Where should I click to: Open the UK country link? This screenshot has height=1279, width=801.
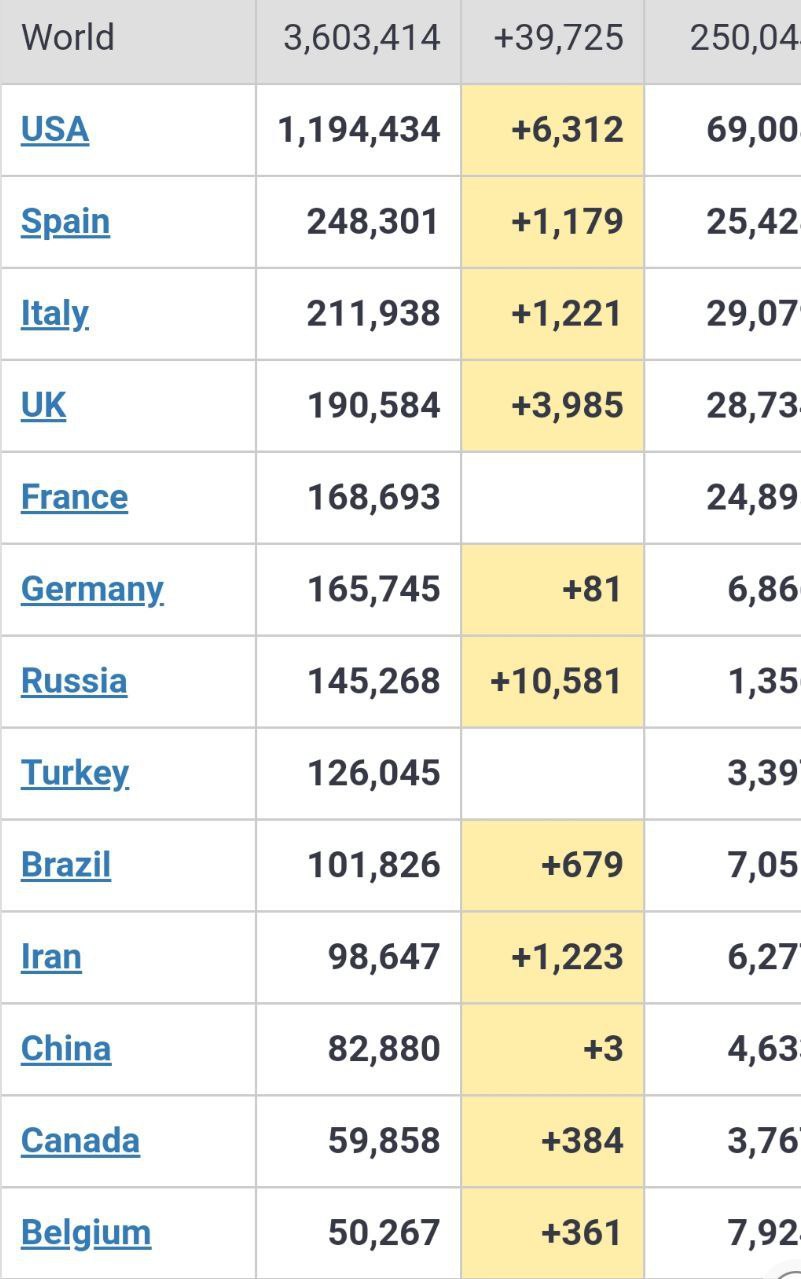tap(44, 406)
